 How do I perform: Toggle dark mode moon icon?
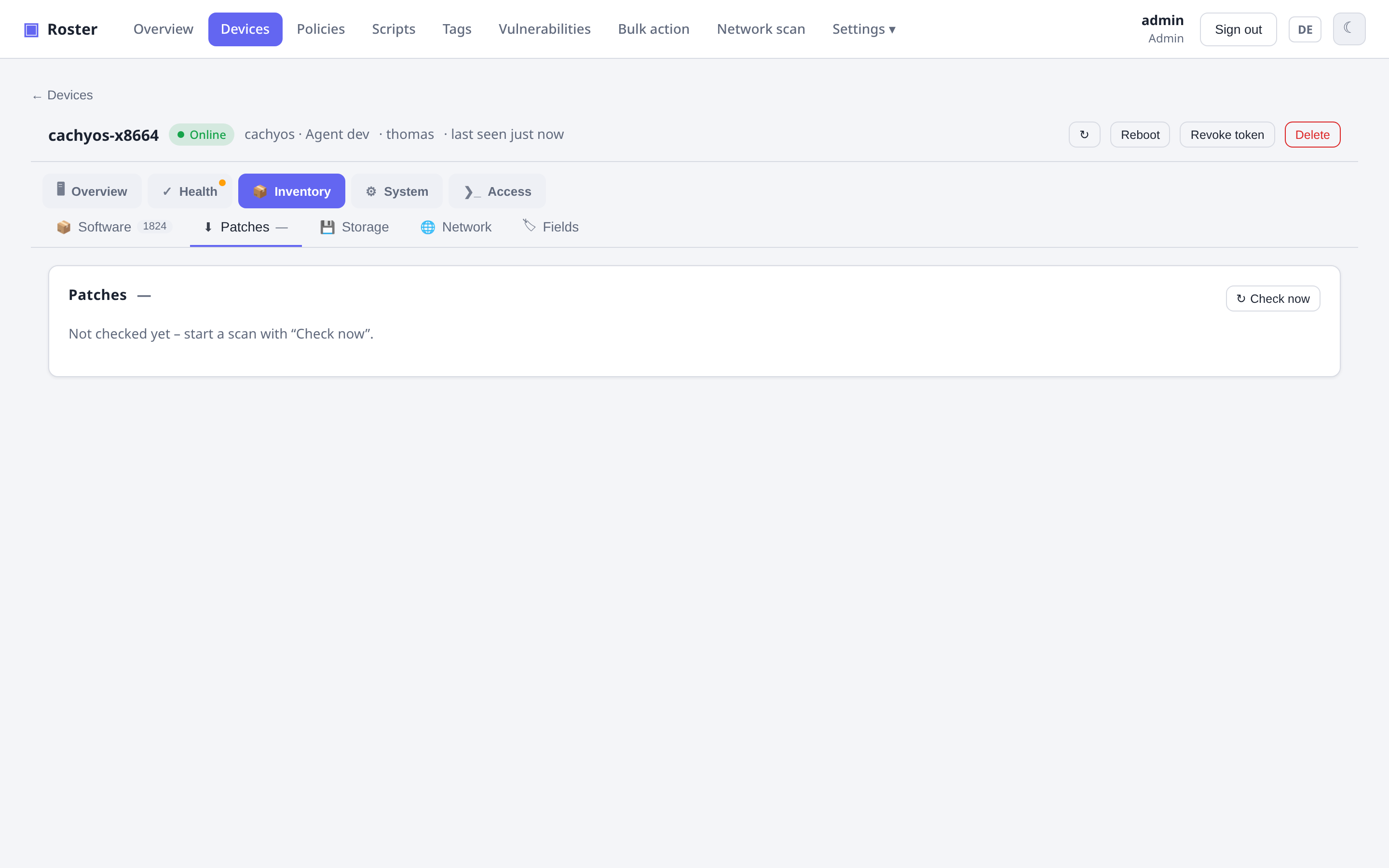(1349, 29)
